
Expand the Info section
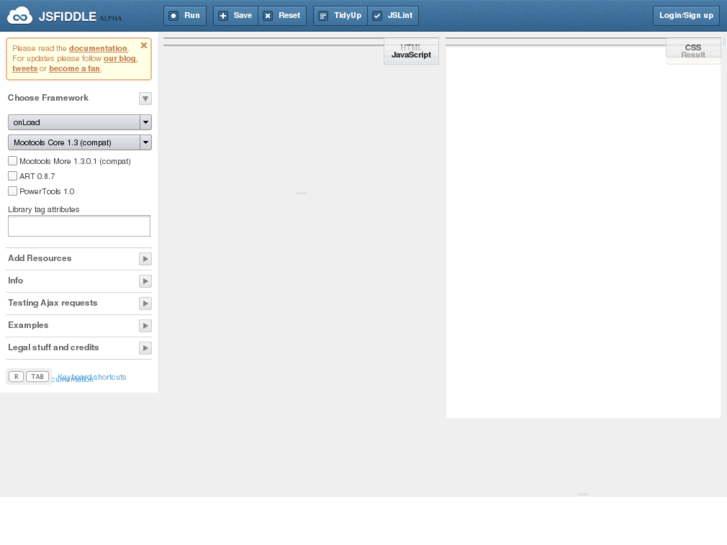pos(145,281)
